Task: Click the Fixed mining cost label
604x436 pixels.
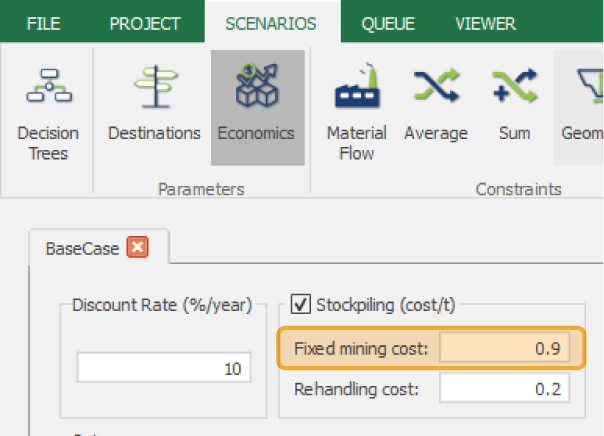Action: point(361,349)
